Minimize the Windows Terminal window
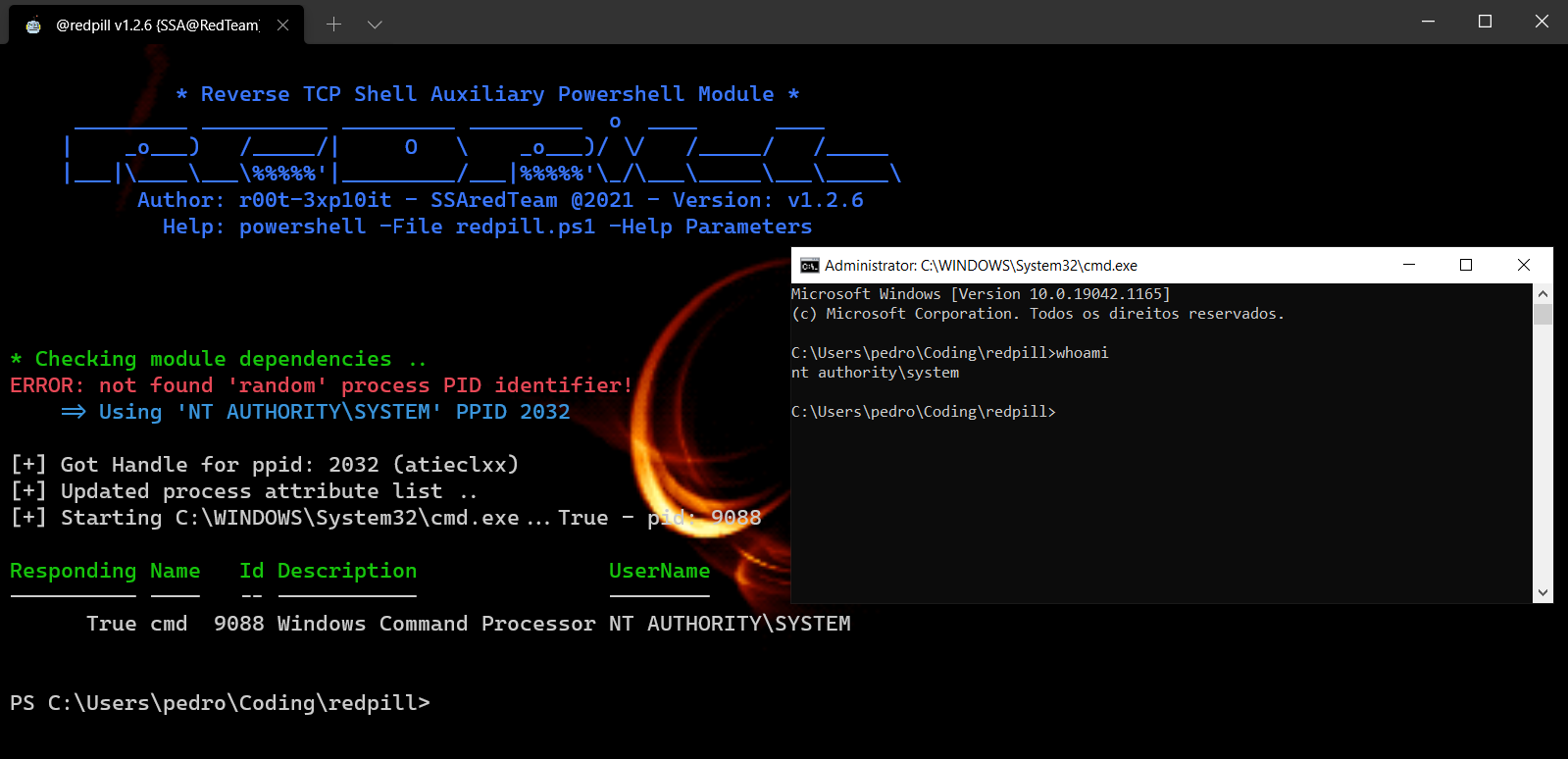The image size is (1568, 759). tap(1429, 22)
